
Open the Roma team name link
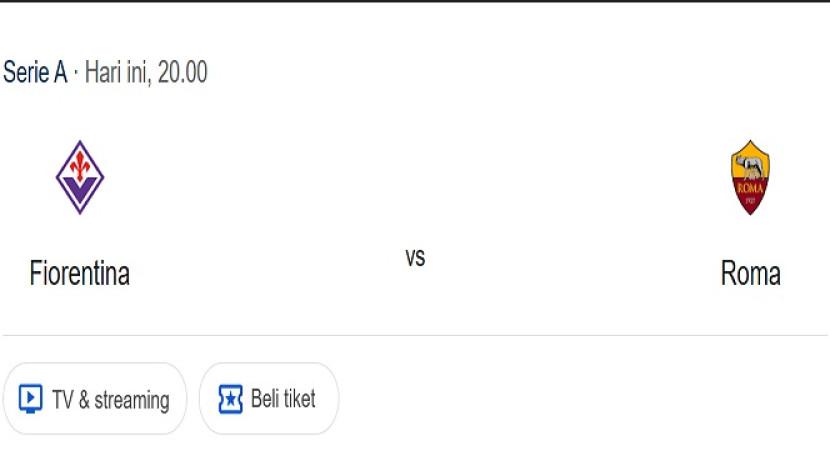[750, 273]
